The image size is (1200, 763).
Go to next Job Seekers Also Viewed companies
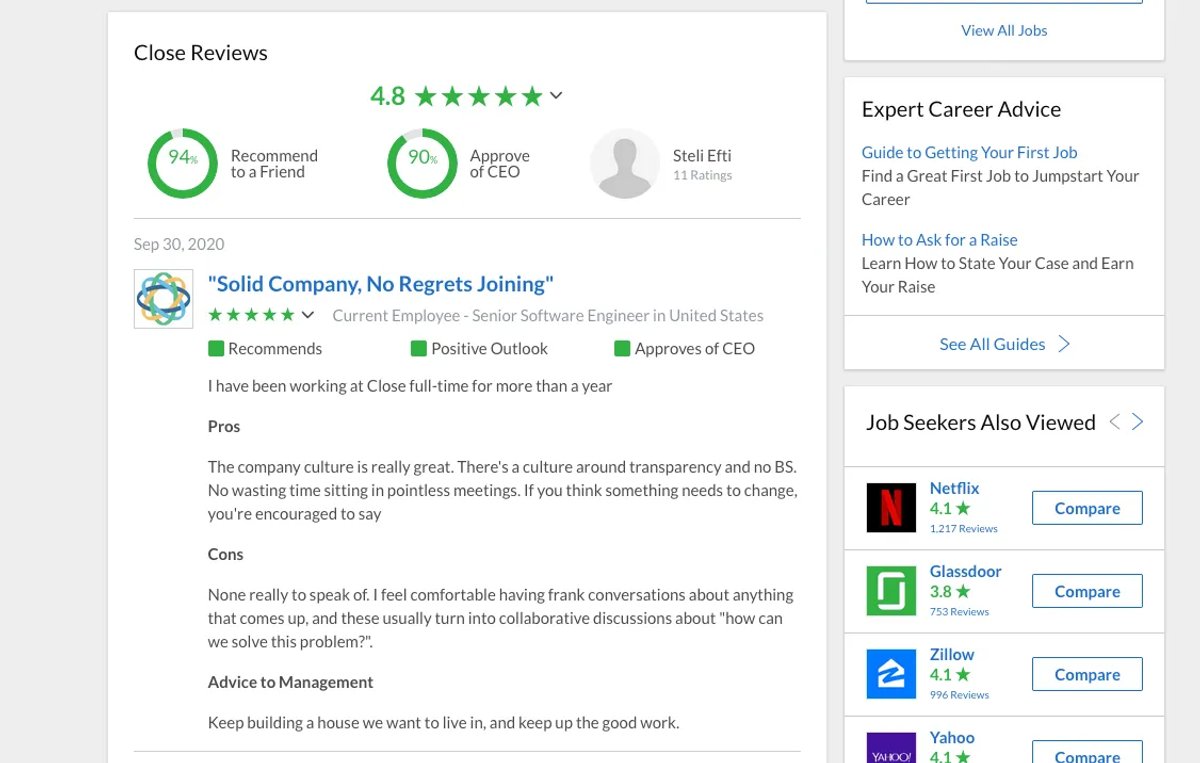1137,422
